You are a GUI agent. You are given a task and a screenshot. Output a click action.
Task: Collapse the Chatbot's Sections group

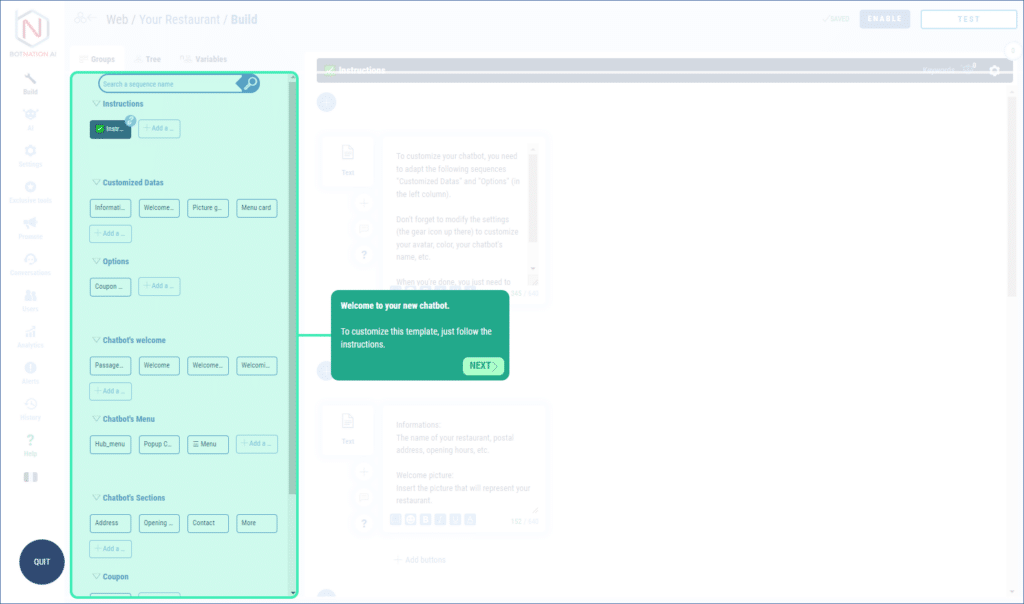97,498
